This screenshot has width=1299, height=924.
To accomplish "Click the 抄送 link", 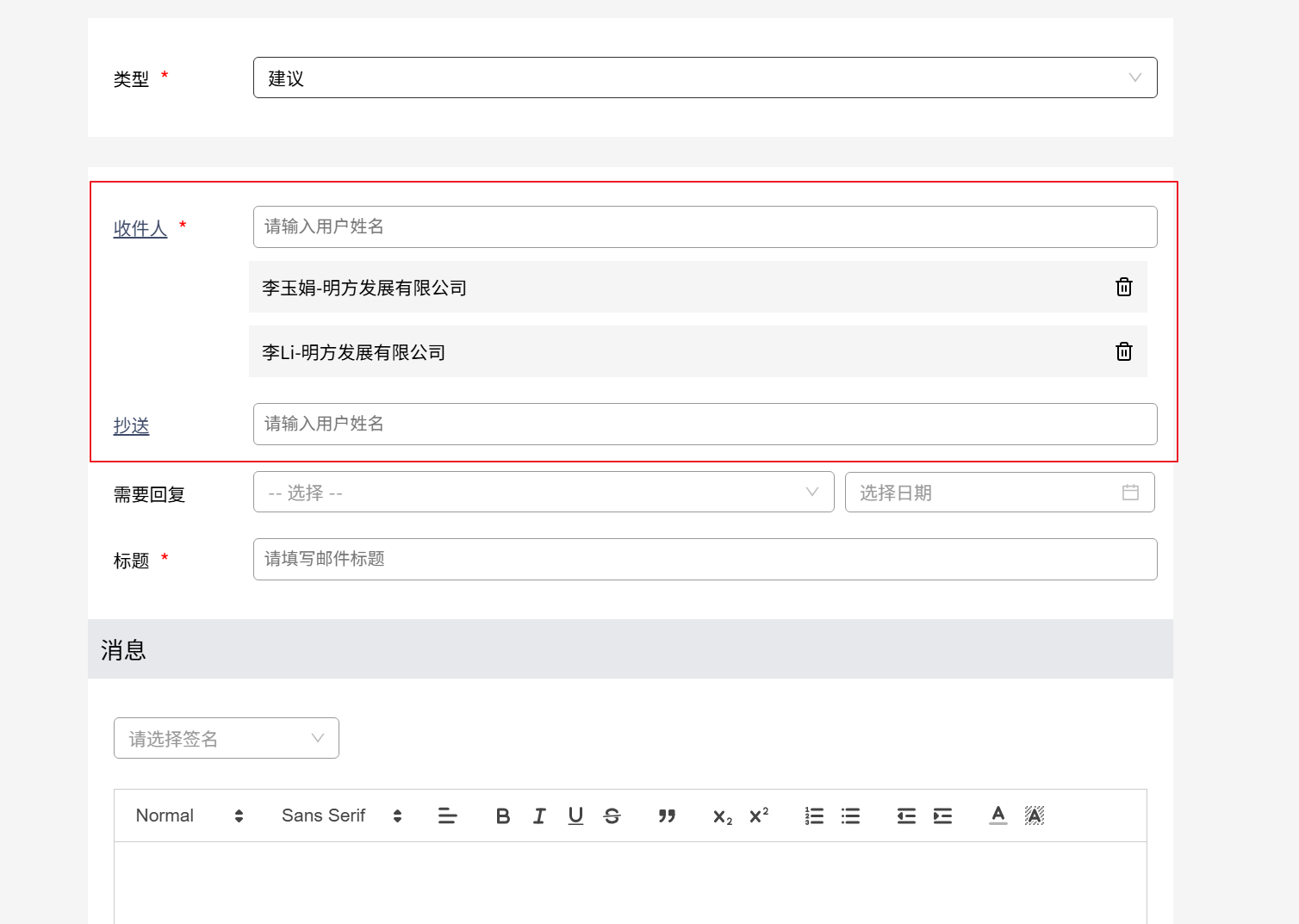I will pyautogui.click(x=132, y=426).
